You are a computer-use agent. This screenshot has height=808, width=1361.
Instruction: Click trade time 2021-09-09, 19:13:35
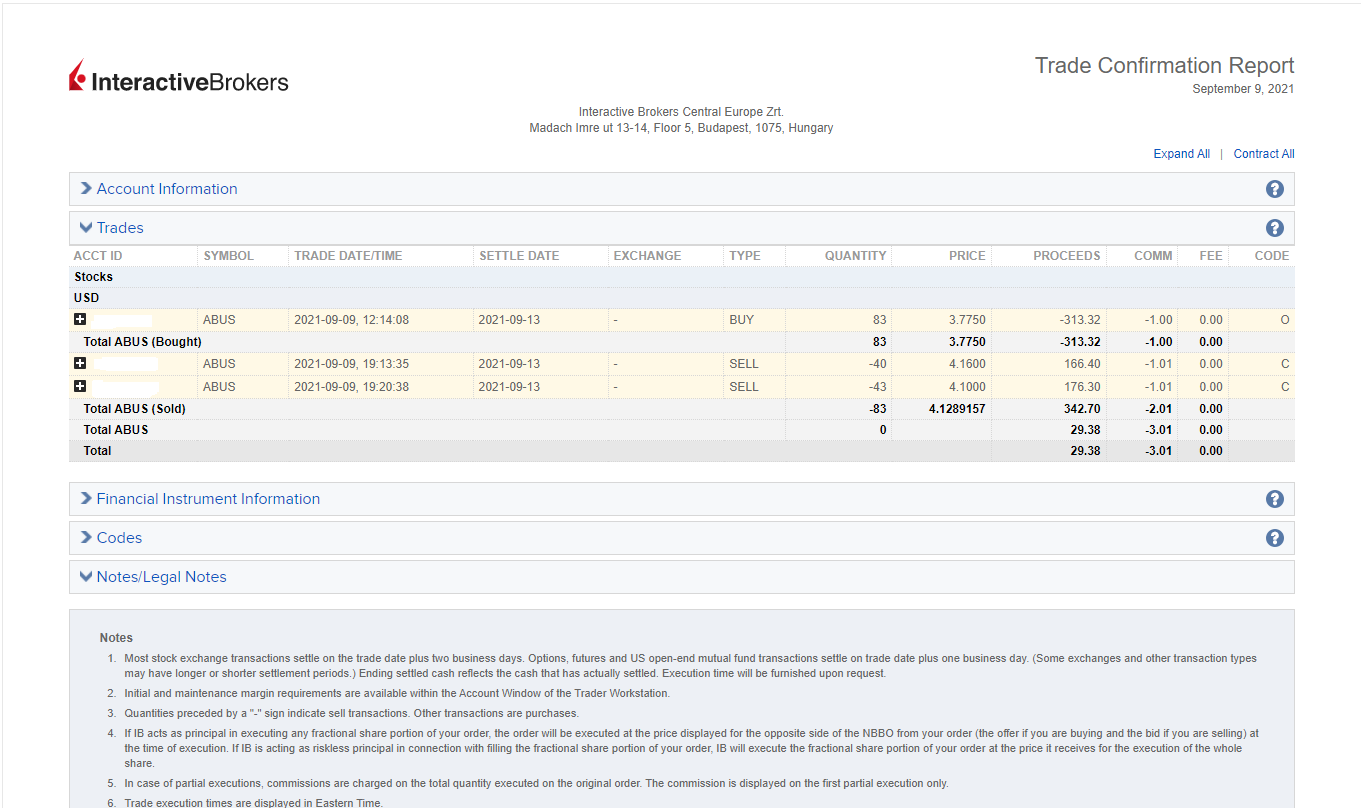click(x=351, y=364)
